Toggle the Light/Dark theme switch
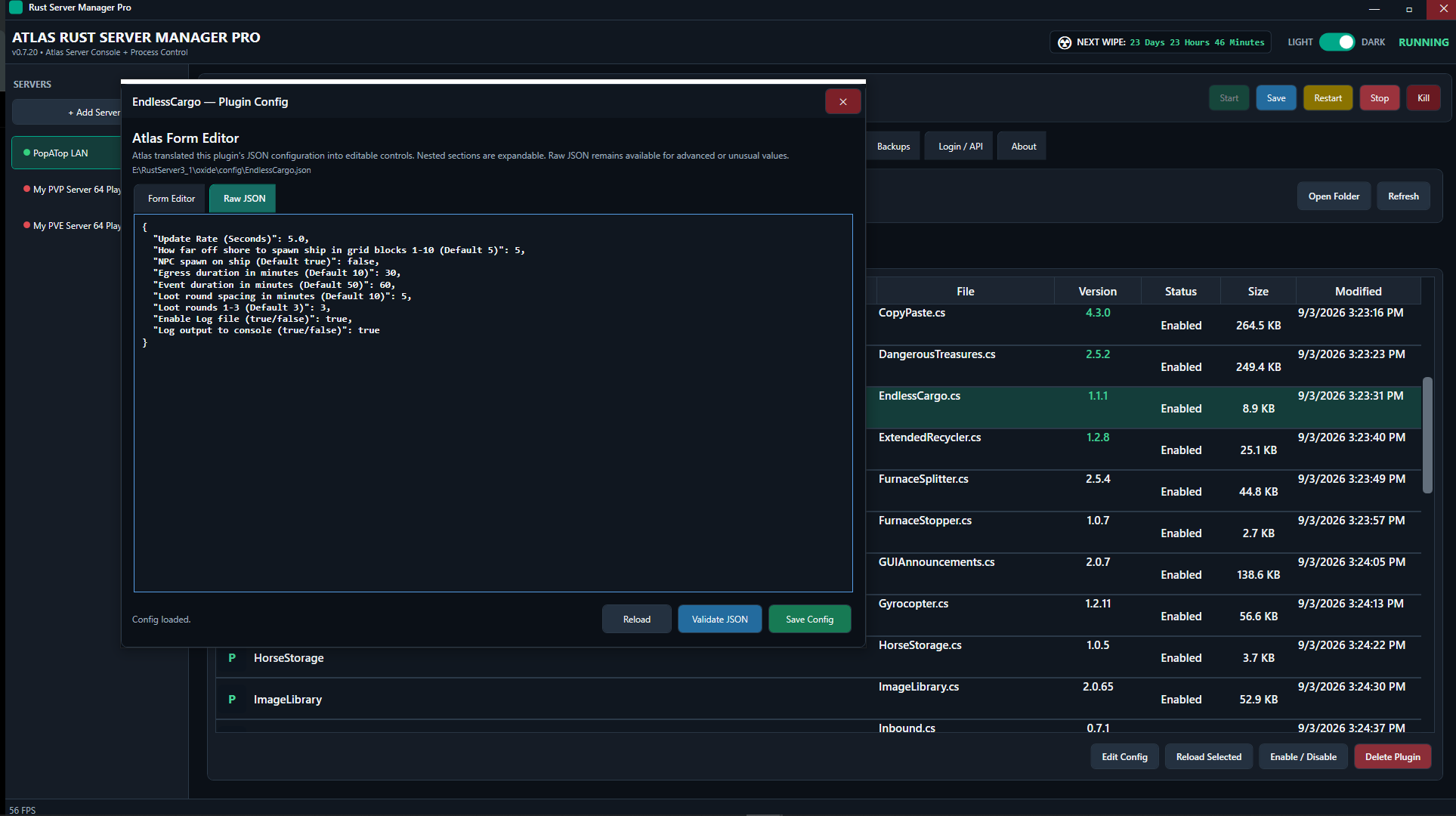The width and height of the screenshot is (1456, 816). [x=1337, y=42]
